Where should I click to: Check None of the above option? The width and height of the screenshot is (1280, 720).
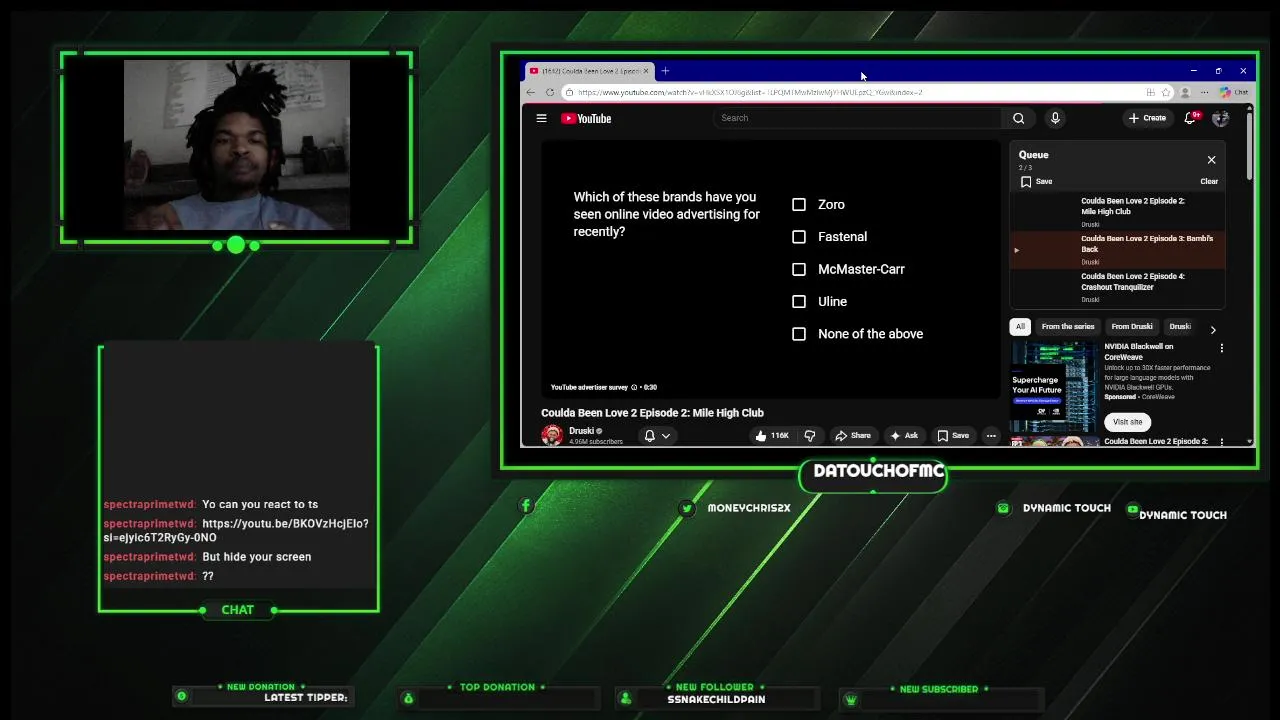pyautogui.click(x=799, y=334)
